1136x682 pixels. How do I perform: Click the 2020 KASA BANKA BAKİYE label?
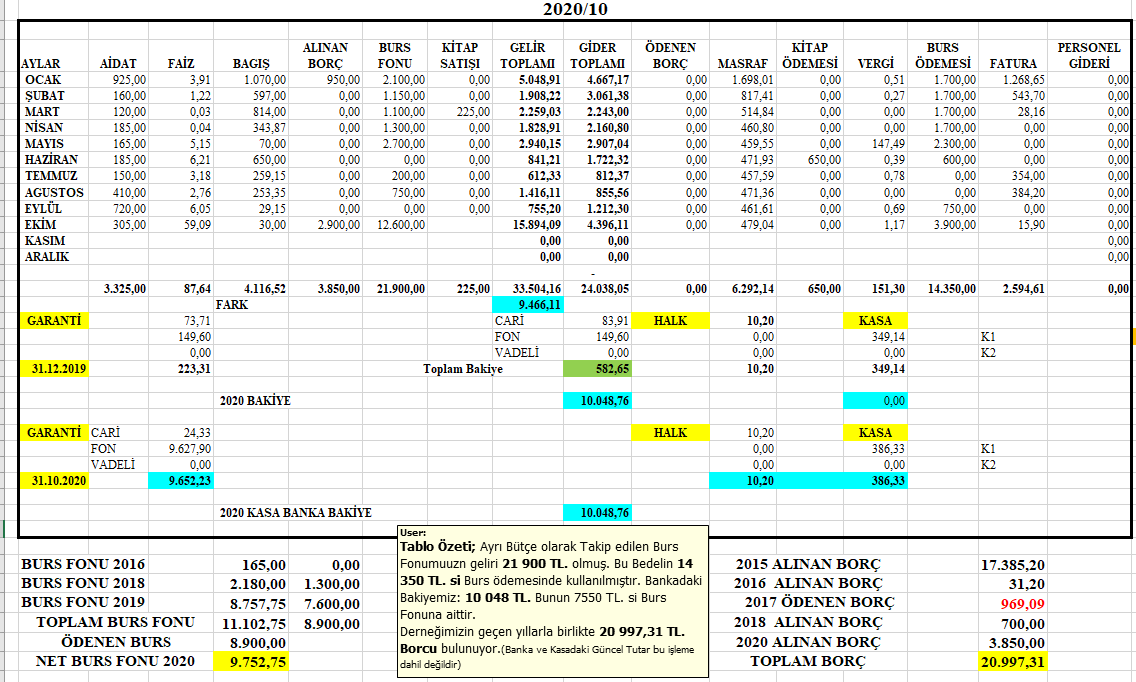click(x=296, y=512)
